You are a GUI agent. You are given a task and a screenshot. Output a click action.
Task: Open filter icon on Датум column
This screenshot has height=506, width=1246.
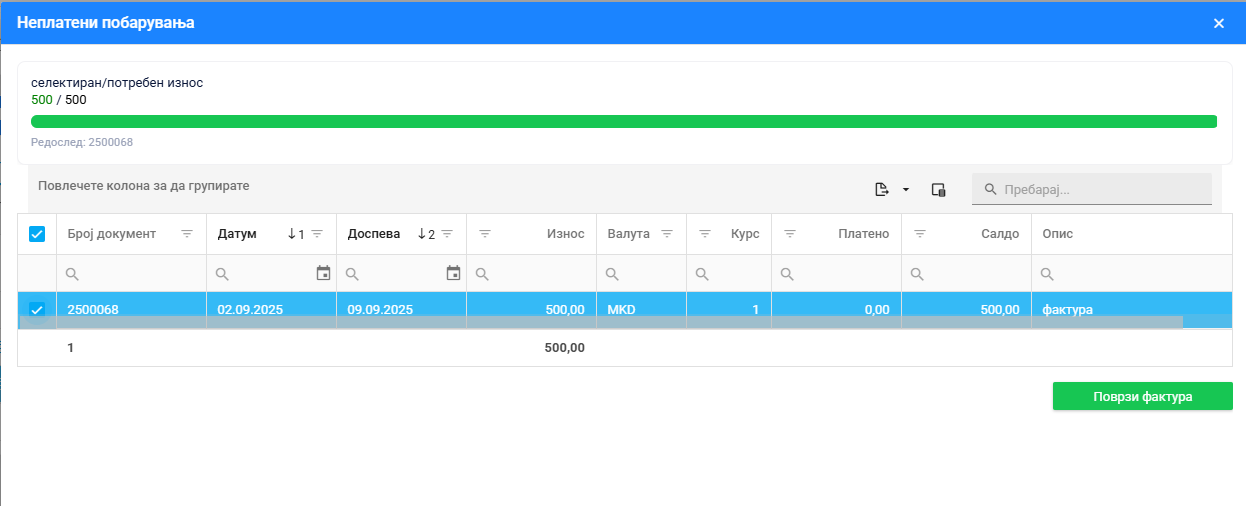(317, 234)
